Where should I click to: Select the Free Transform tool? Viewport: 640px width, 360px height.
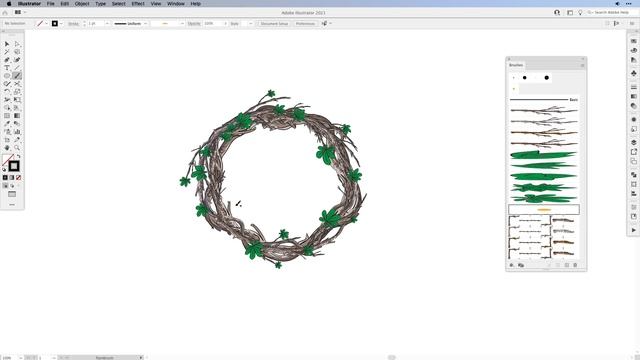(x=17, y=100)
